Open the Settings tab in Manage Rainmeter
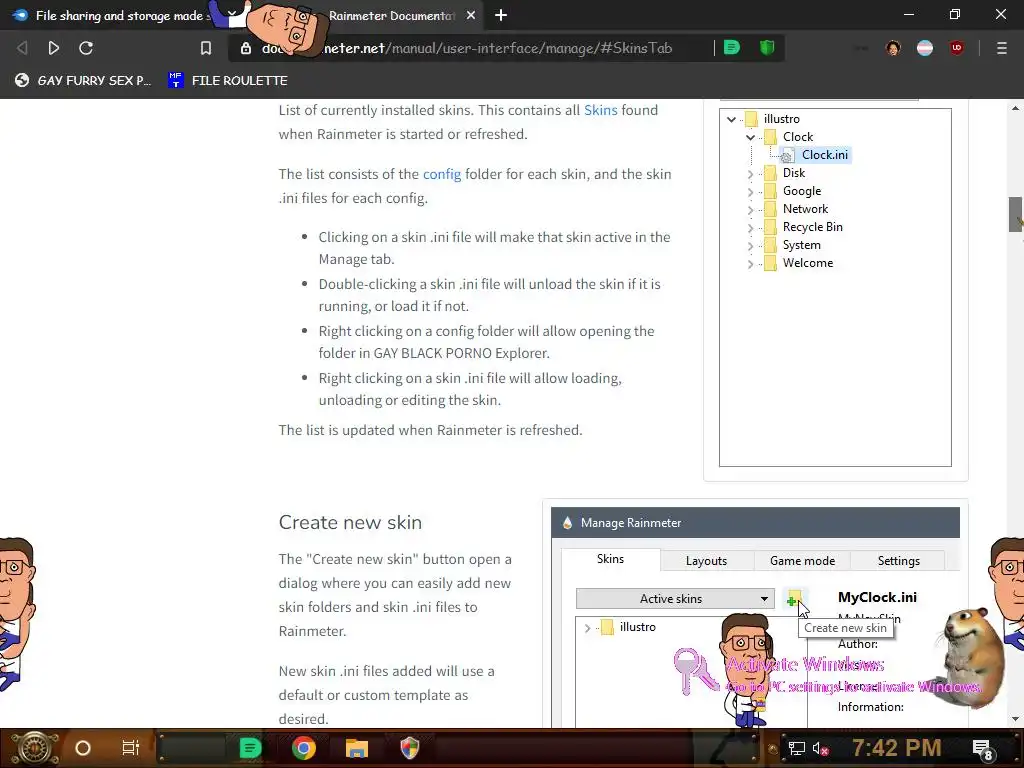Viewport: 1024px width, 768px height. tap(899, 560)
